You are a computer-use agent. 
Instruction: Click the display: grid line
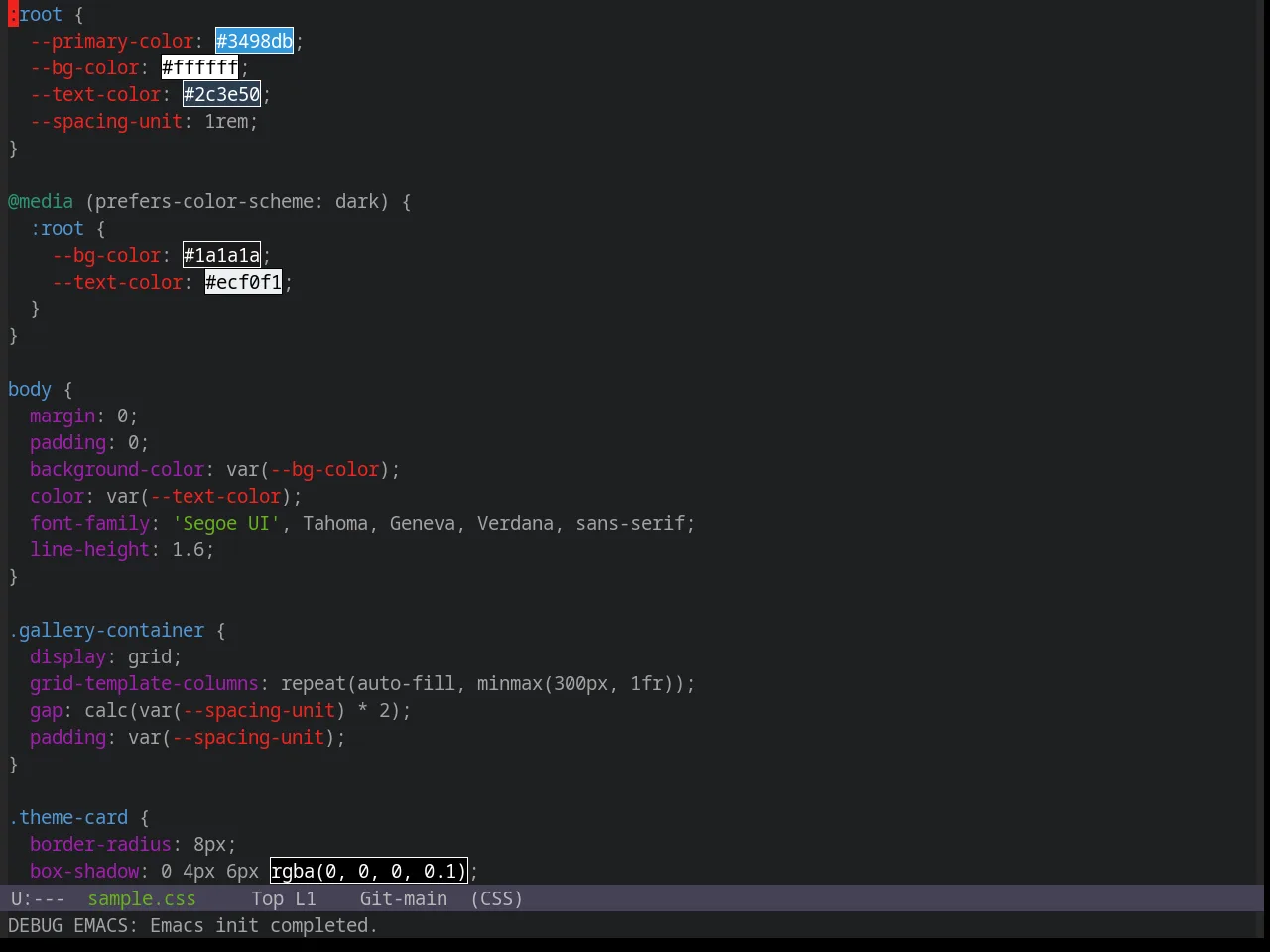point(106,656)
